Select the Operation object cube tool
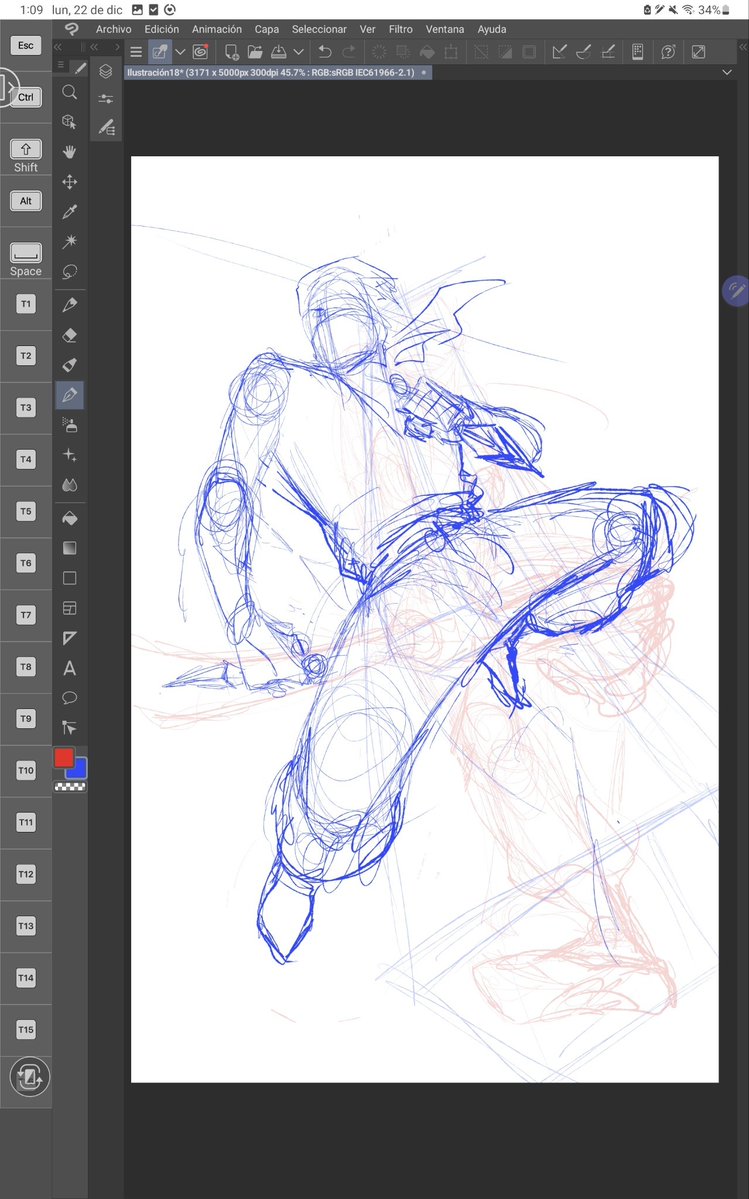This screenshot has height=1199, width=749. 70,122
